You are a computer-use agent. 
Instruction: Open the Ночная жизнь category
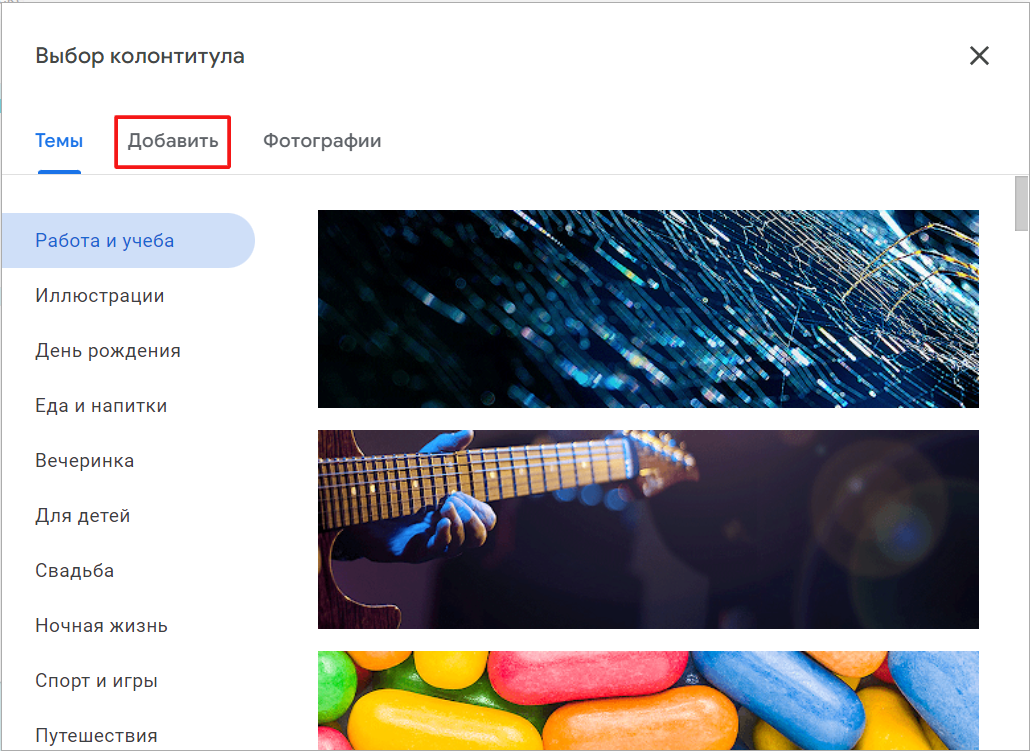(99, 625)
